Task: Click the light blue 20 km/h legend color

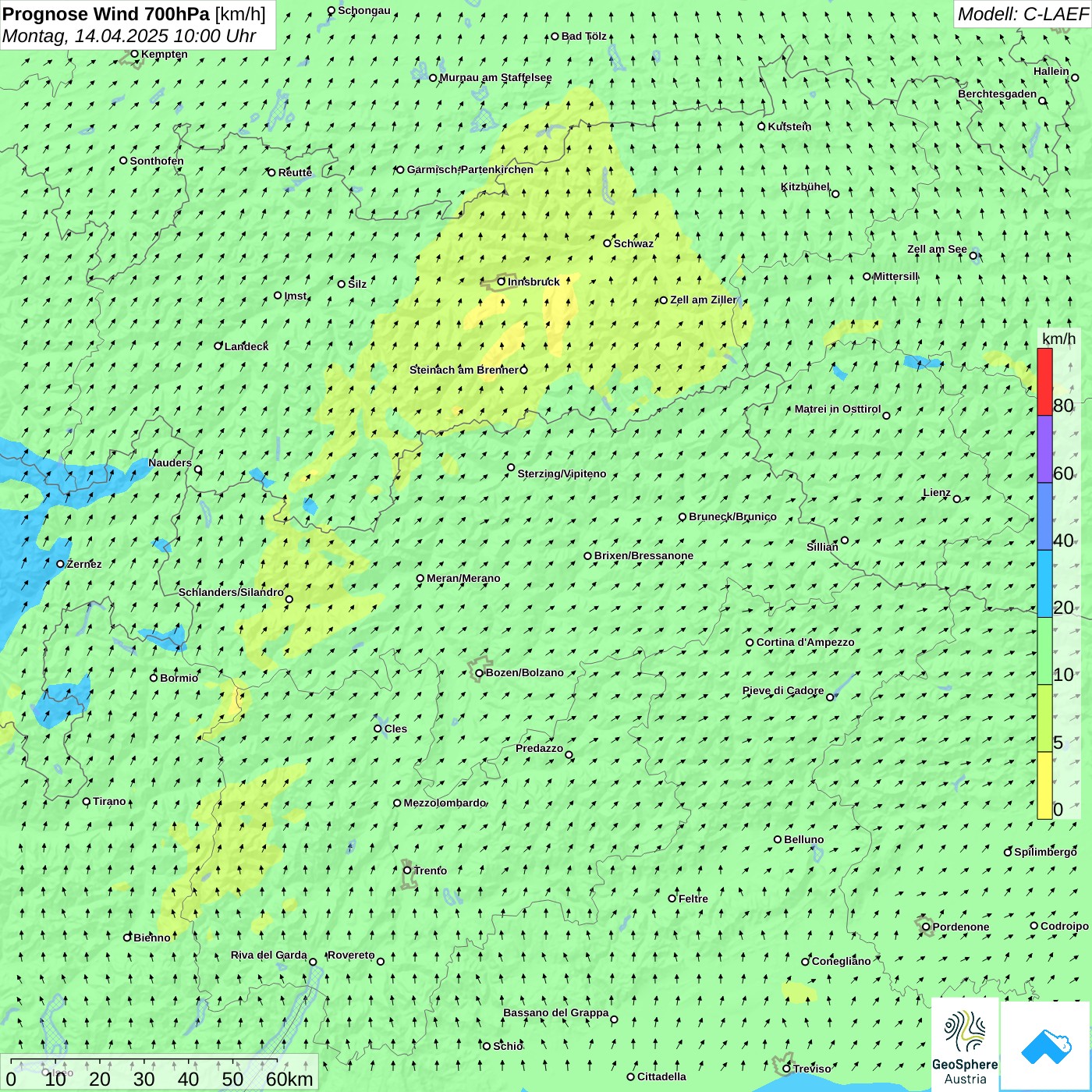Action: point(1044,583)
